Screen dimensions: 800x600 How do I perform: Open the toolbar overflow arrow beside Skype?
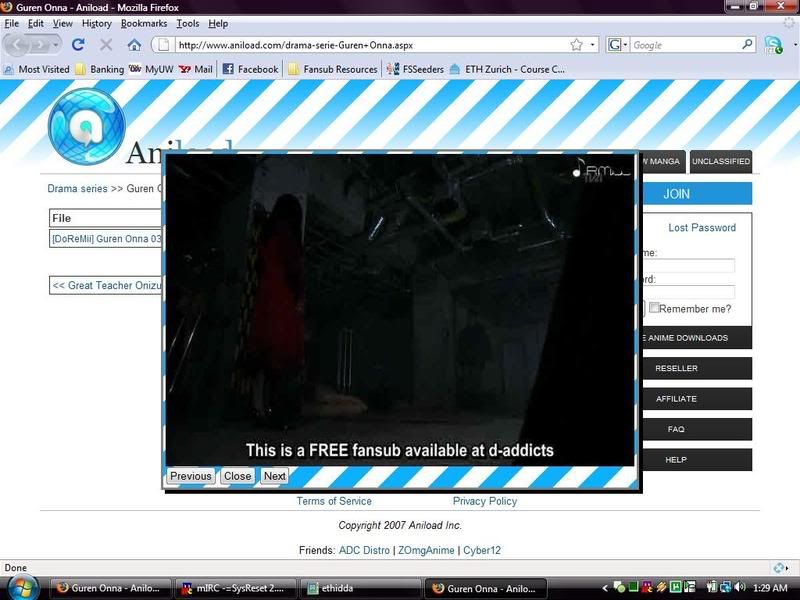pos(795,45)
